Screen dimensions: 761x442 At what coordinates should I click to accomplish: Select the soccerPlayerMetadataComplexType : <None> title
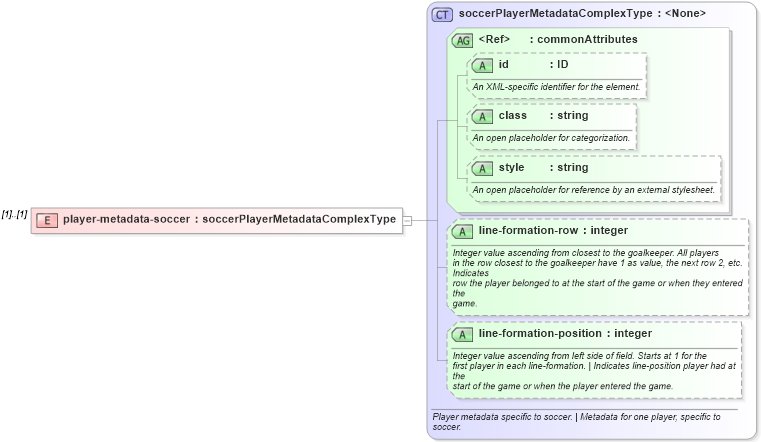(x=582, y=14)
